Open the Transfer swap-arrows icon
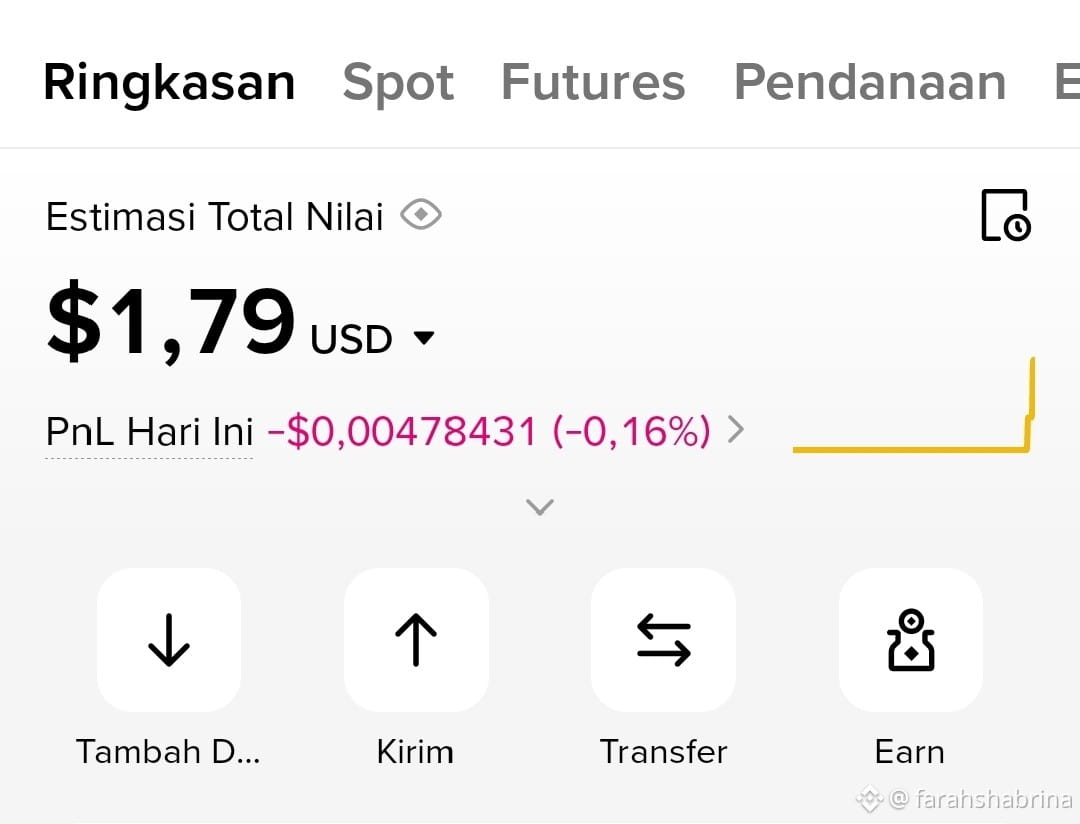Screen dimensions: 1080x824 663,640
